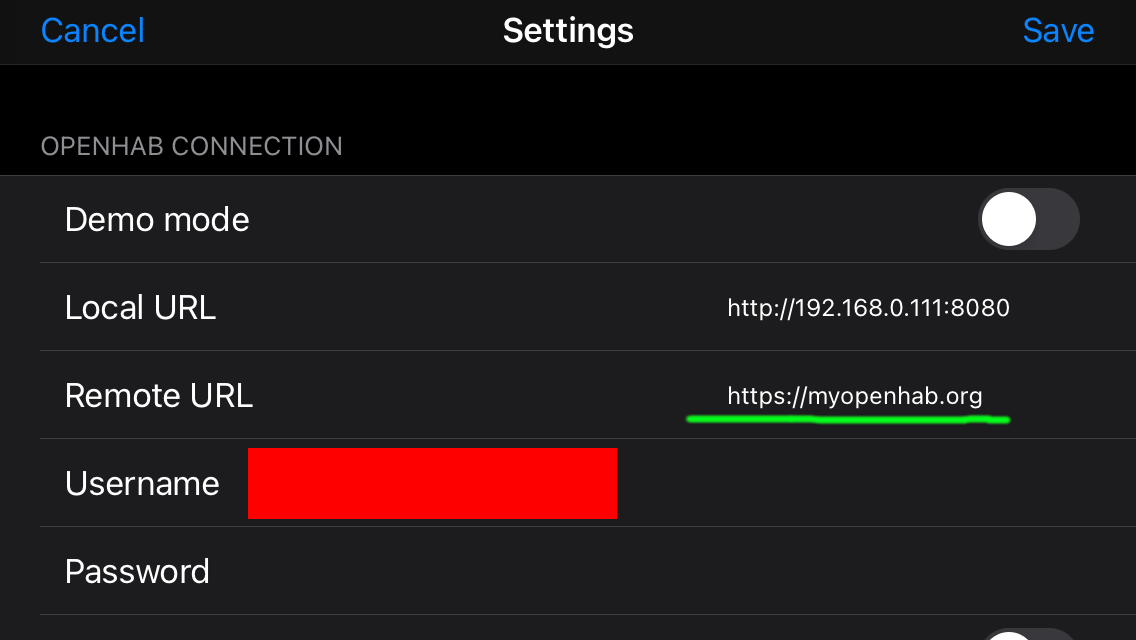Image resolution: width=1136 pixels, height=640 pixels.
Task: Tap the Remote URL row label
Action: [x=159, y=396]
